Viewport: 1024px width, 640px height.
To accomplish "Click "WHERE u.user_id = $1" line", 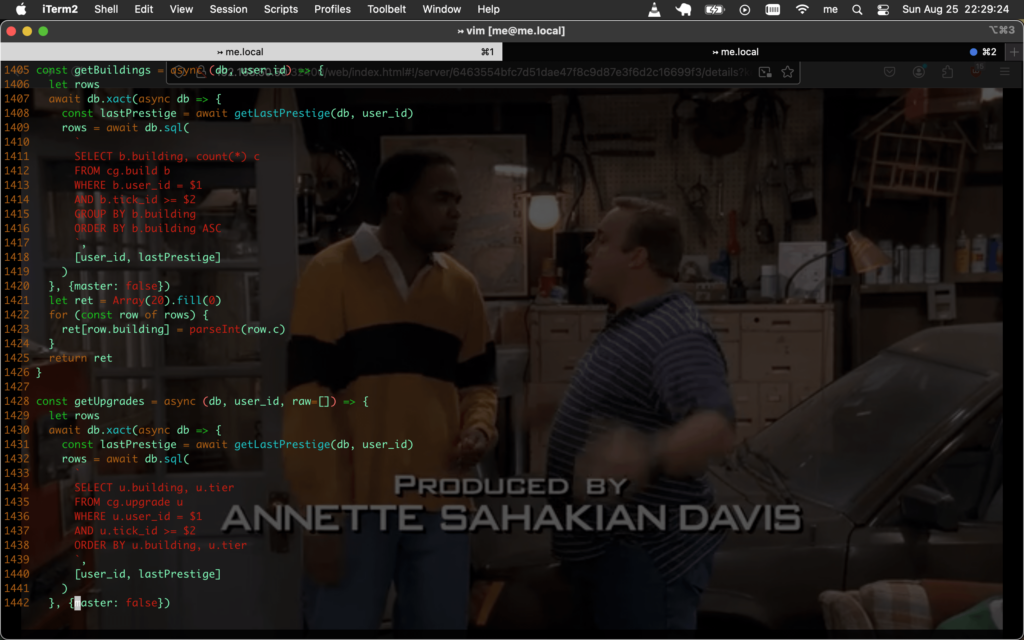I will pyautogui.click(x=138, y=516).
